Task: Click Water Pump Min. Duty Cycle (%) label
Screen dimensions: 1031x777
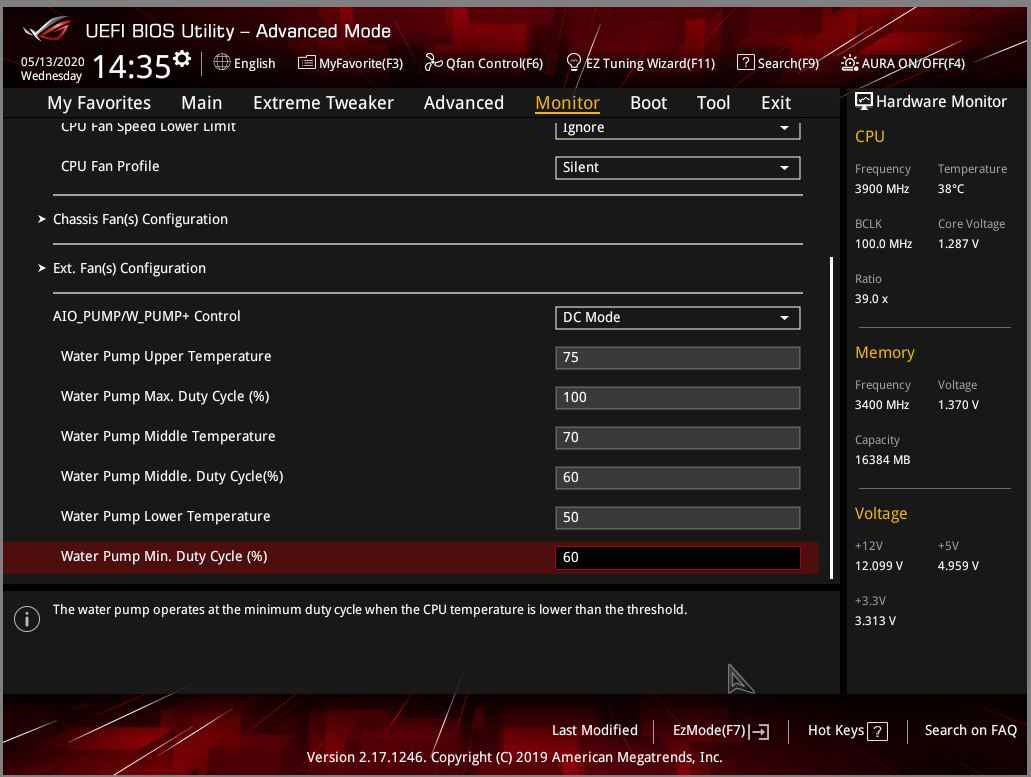Action: click(x=164, y=557)
